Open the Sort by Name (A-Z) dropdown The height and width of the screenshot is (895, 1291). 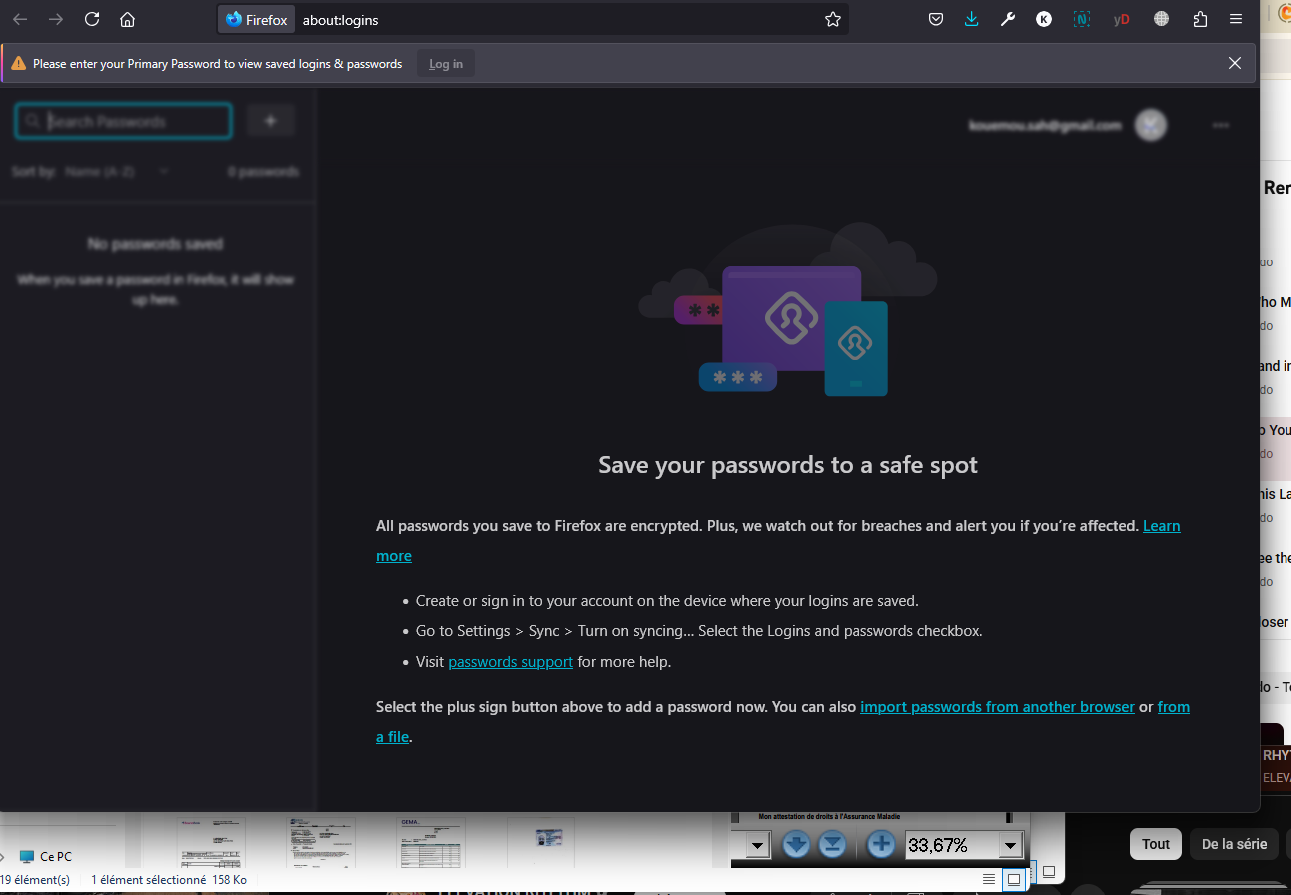pos(117,171)
